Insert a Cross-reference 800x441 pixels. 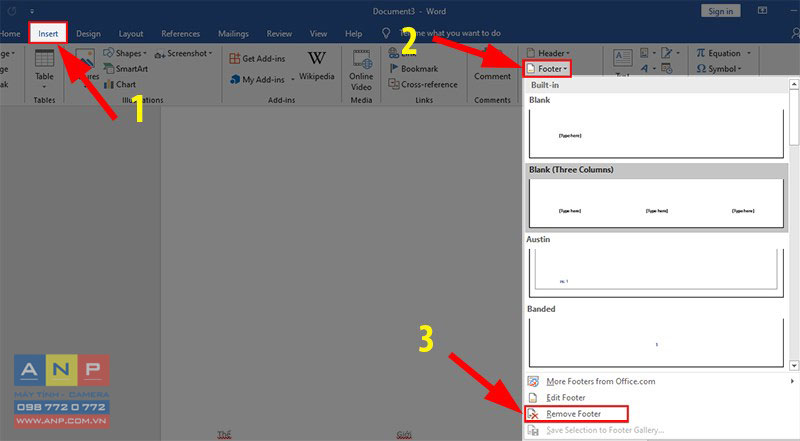[423, 84]
